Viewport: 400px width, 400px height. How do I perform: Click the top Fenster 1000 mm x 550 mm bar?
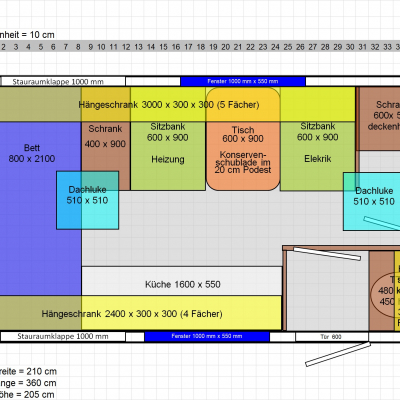(x=243, y=81)
